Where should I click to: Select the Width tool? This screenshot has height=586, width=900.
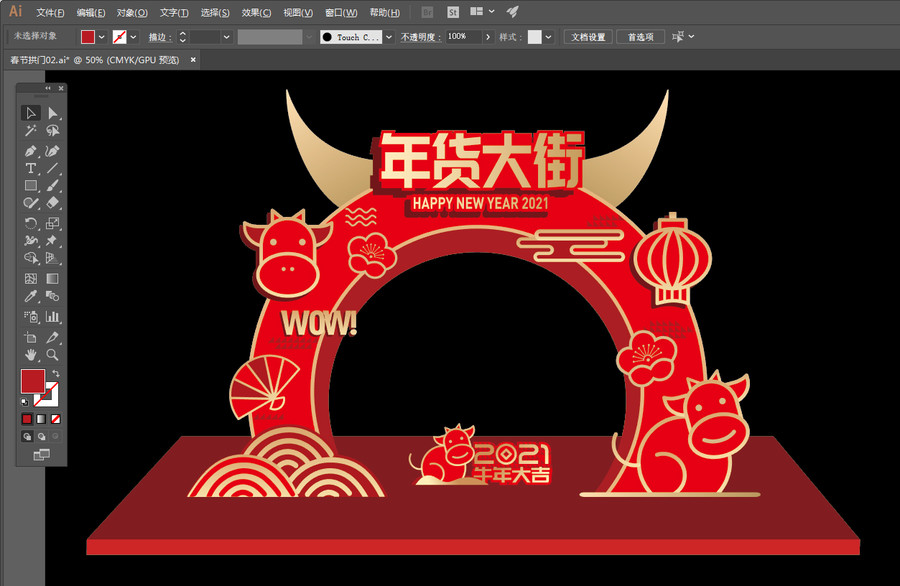pyautogui.click(x=31, y=240)
